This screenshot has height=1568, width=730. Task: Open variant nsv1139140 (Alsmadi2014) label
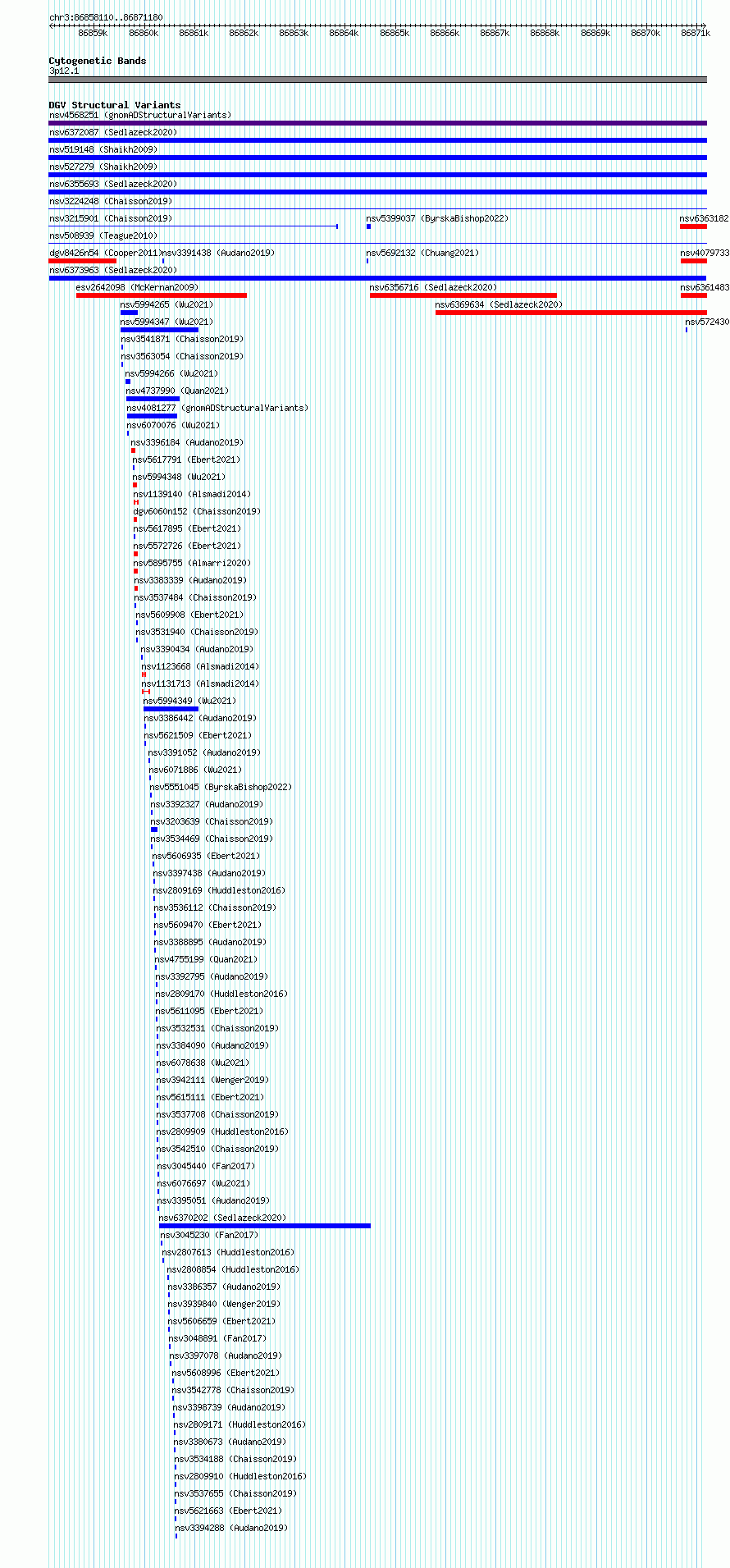coord(193,494)
